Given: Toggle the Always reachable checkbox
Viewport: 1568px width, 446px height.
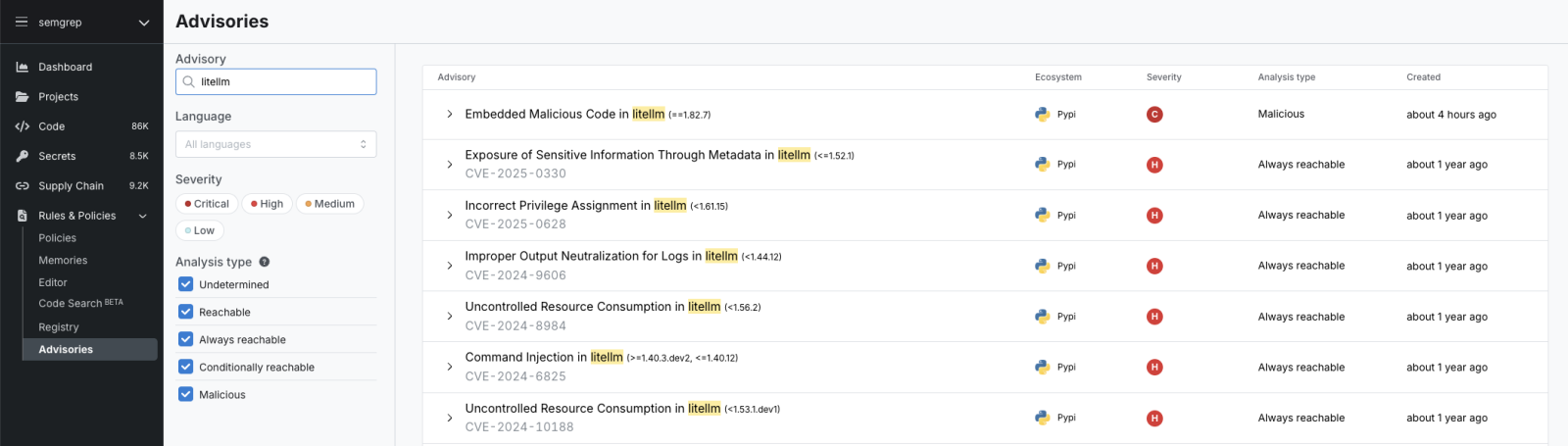Looking at the screenshot, I should coord(185,339).
